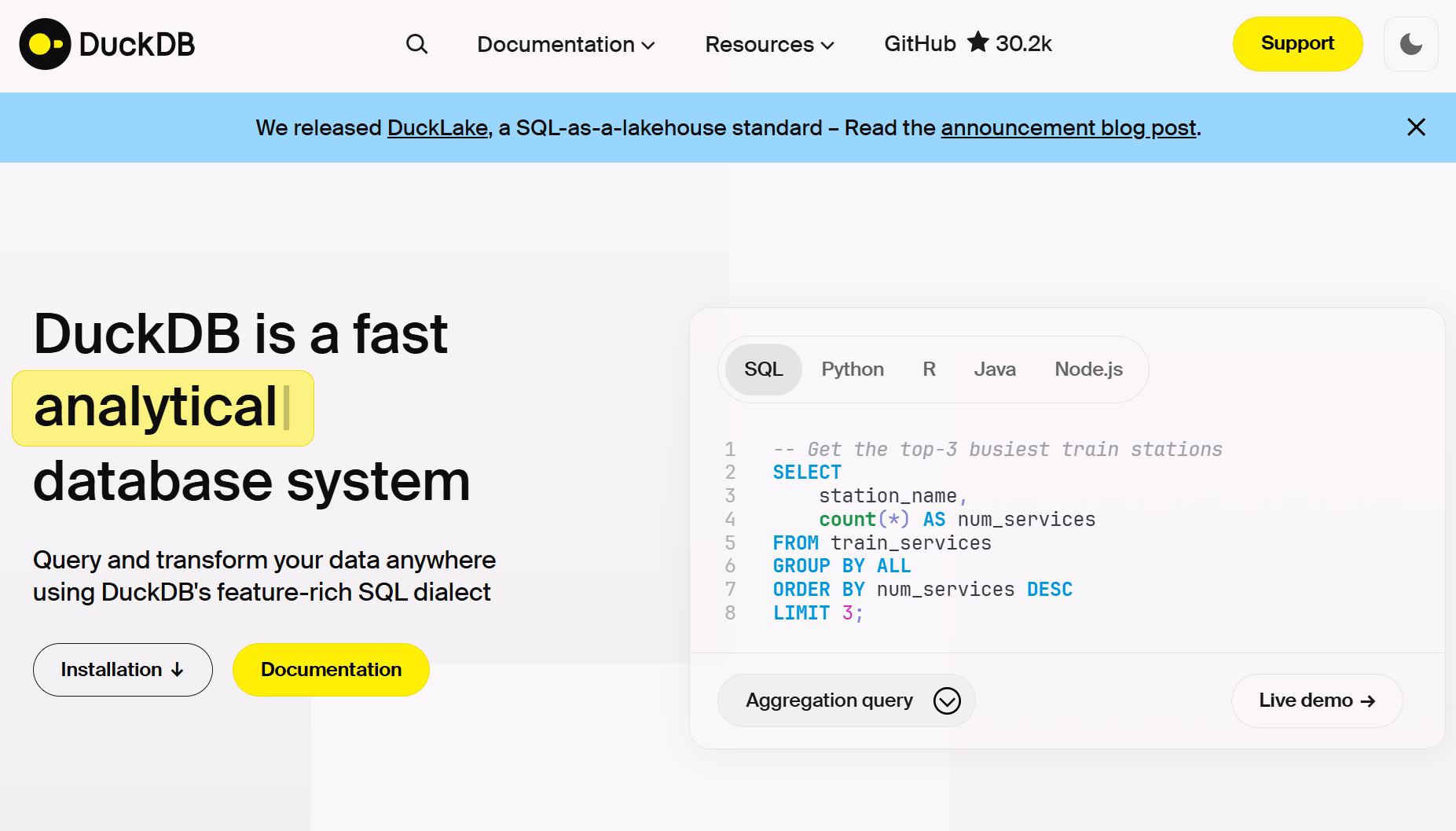The height and width of the screenshot is (831, 1456).
Task: Click the 'database system' heading text
Action: [251, 481]
